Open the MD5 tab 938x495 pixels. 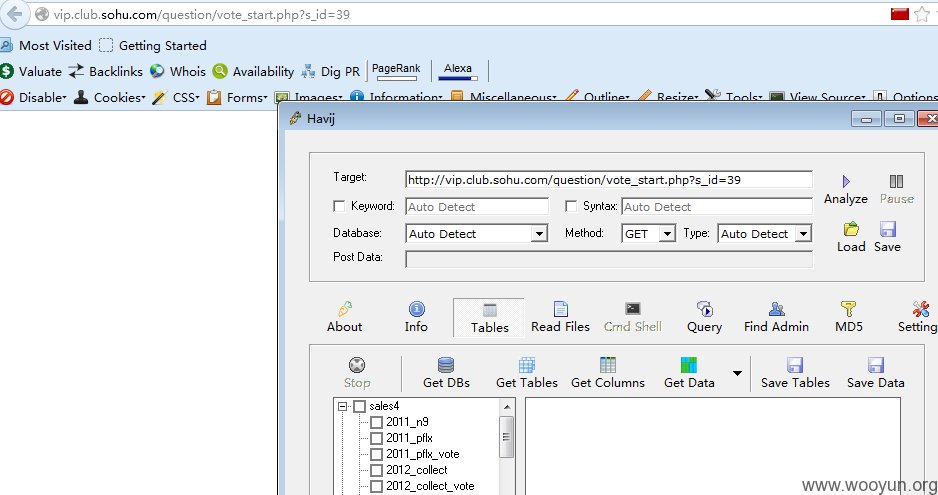(849, 317)
